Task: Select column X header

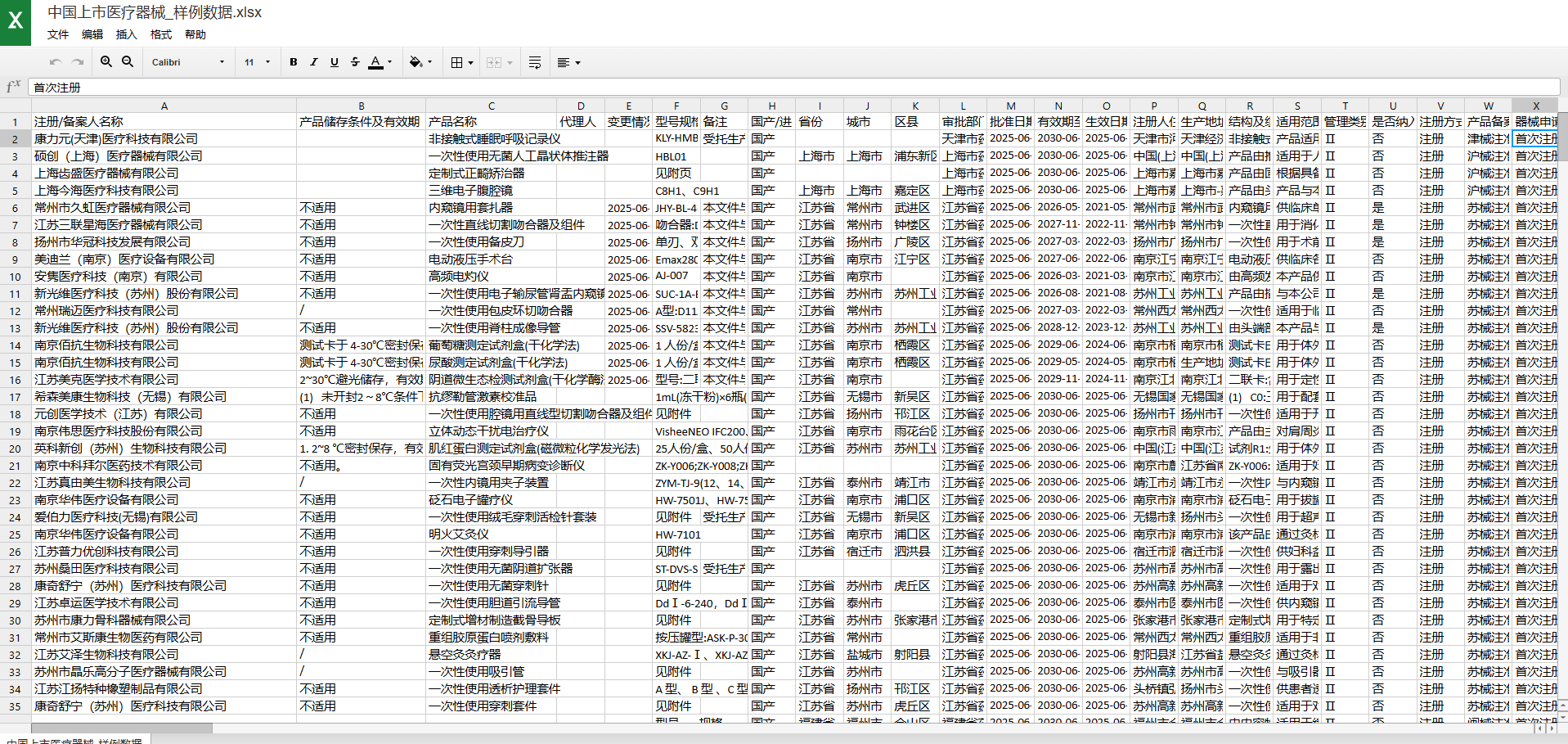Action: click(1535, 106)
